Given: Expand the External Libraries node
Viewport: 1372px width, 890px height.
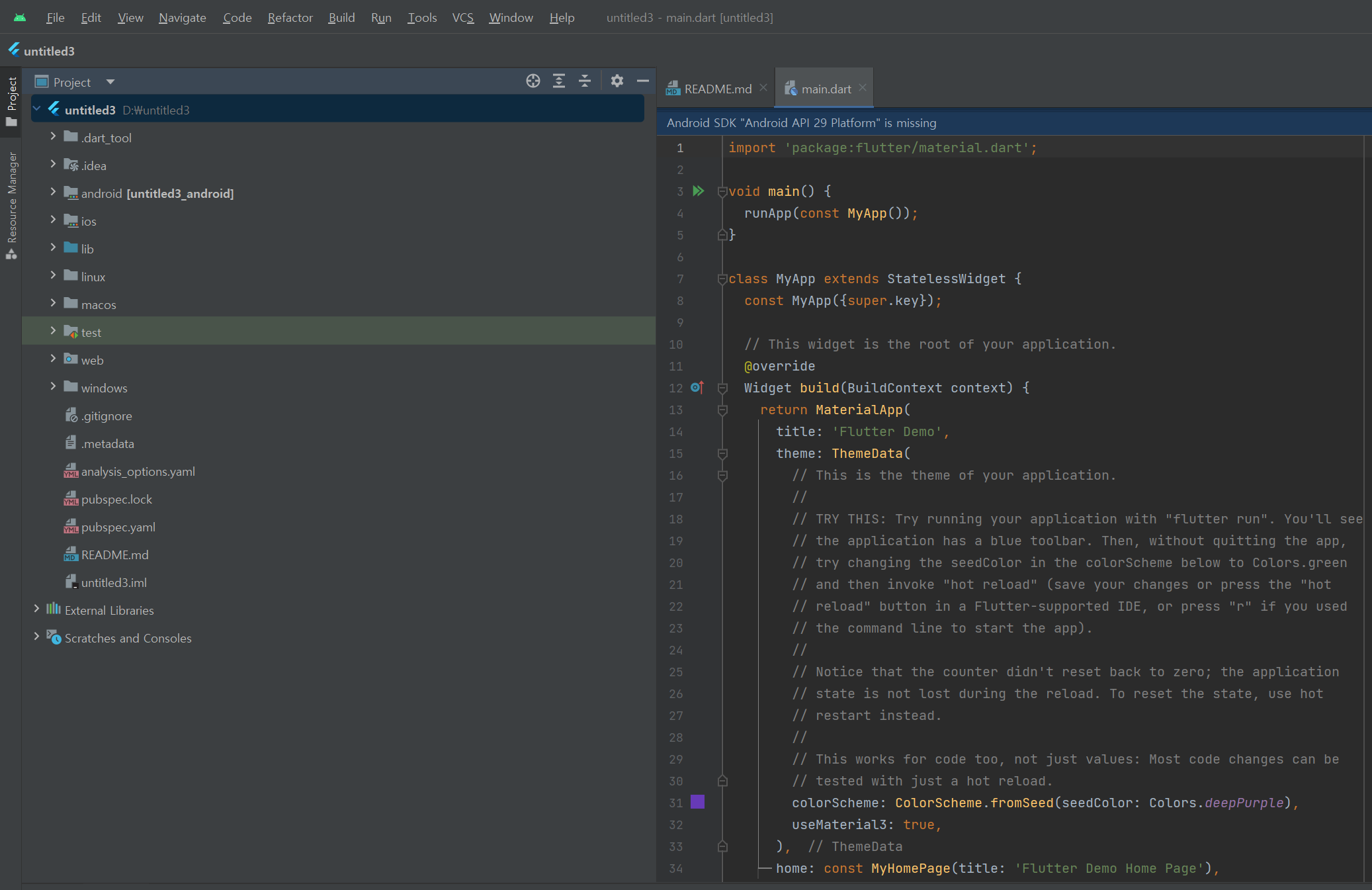Looking at the screenshot, I should point(36,609).
